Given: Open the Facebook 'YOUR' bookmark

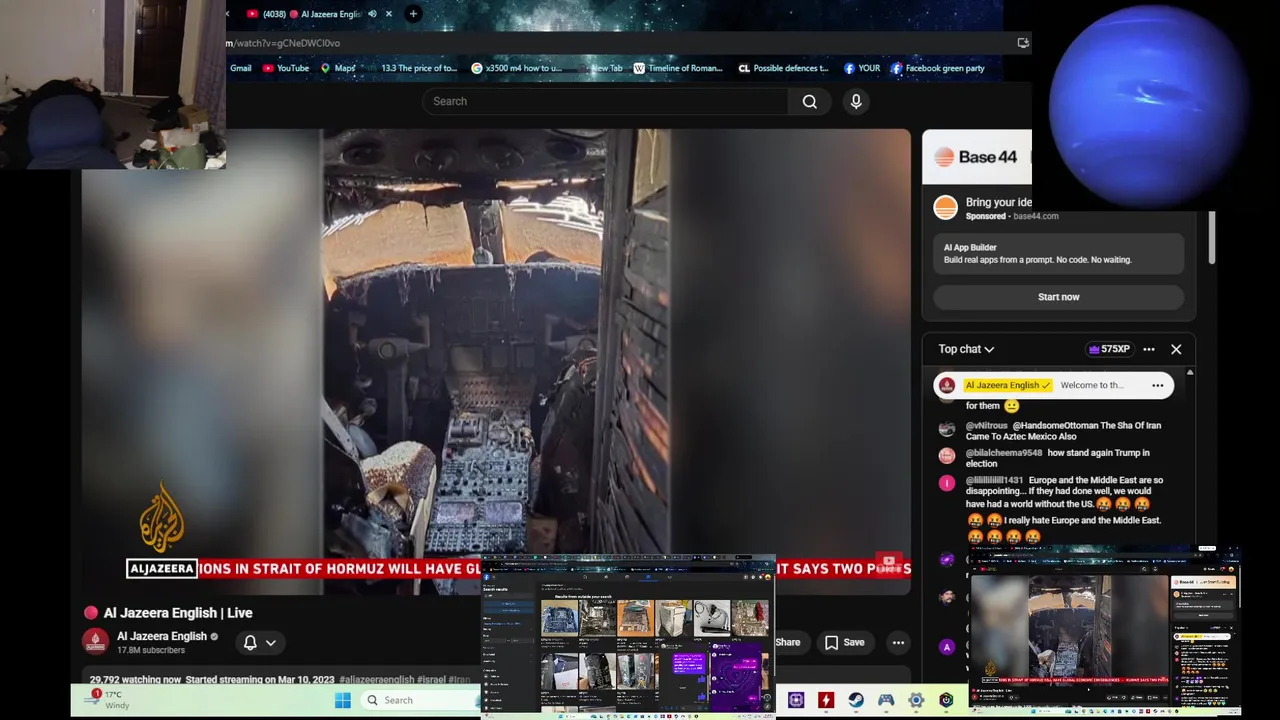Looking at the screenshot, I should pos(862,68).
